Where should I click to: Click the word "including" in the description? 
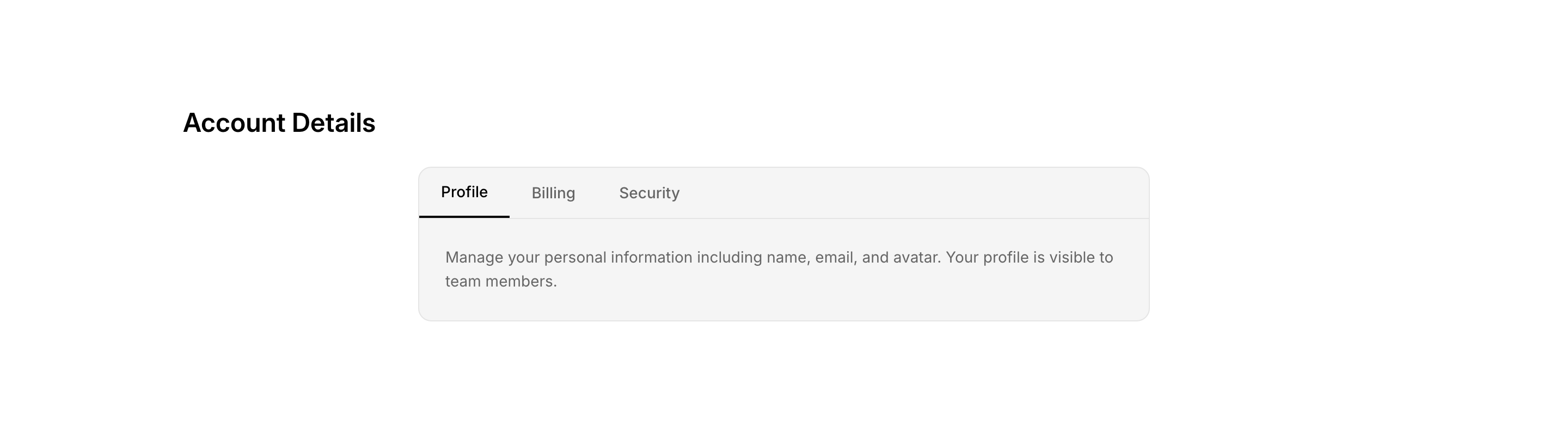728,258
